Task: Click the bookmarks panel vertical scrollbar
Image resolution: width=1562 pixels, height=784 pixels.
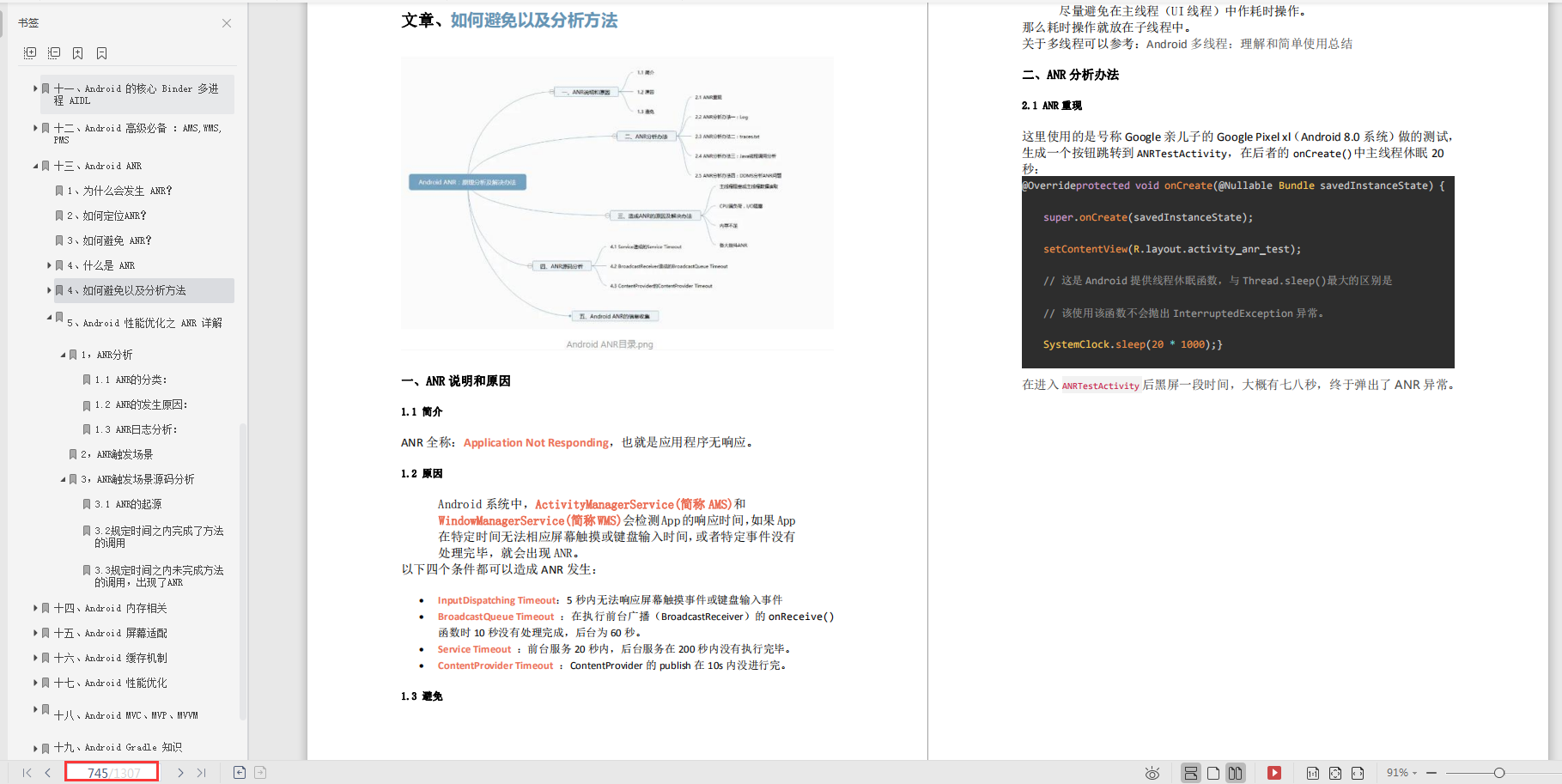Action: pos(243,571)
